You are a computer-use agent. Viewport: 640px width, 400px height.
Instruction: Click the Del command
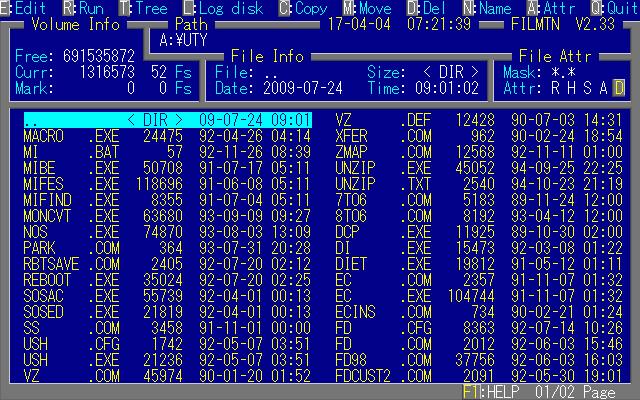point(427,8)
